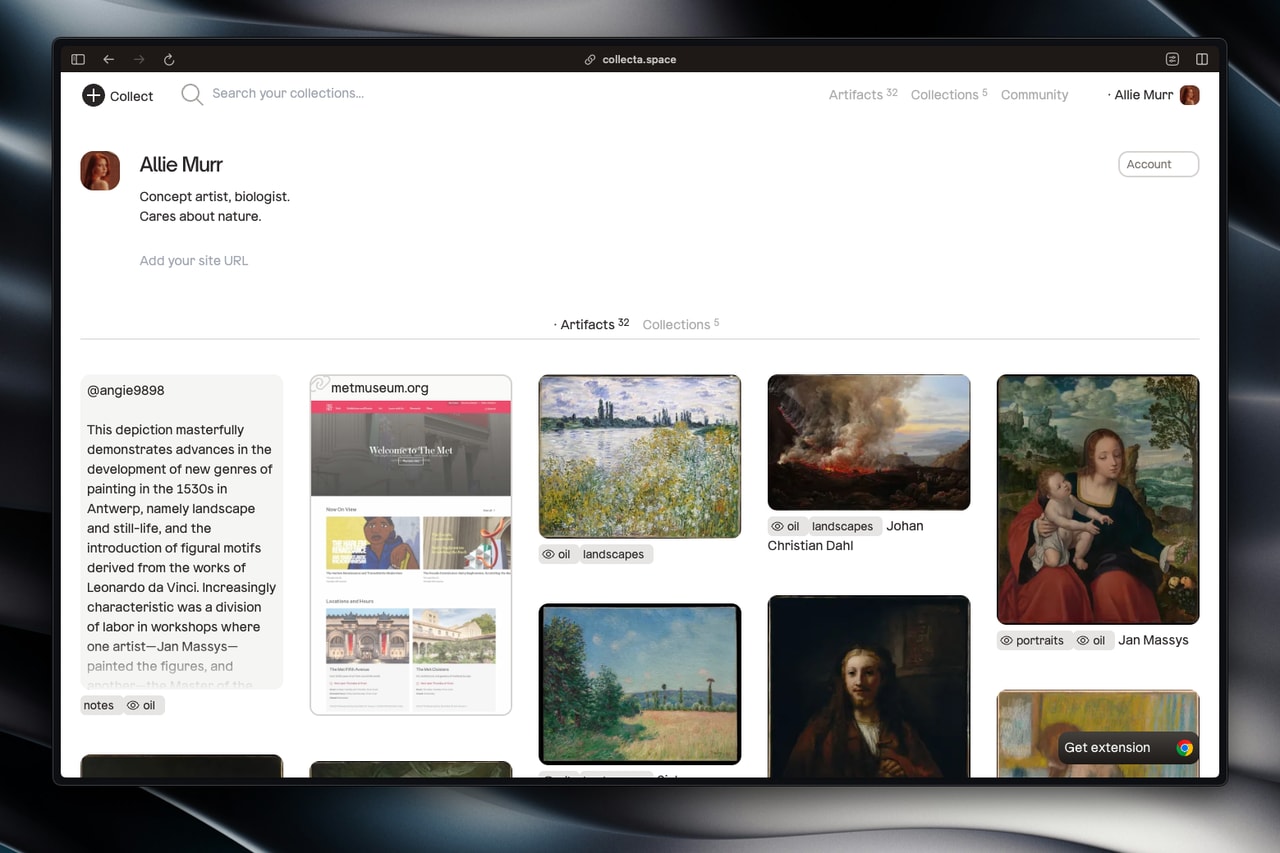Click the link icon in address bar
The width and height of the screenshot is (1280, 853).
(x=590, y=60)
